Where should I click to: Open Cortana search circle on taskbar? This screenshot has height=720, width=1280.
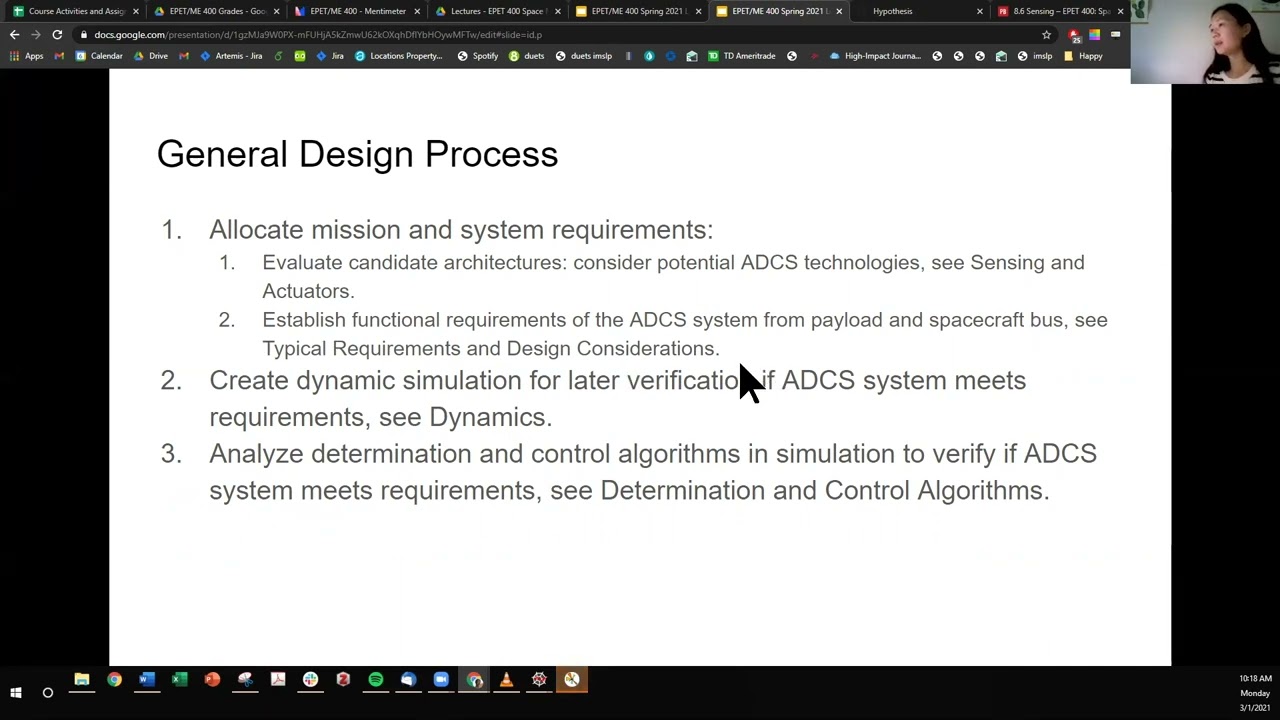click(x=47, y=692)
